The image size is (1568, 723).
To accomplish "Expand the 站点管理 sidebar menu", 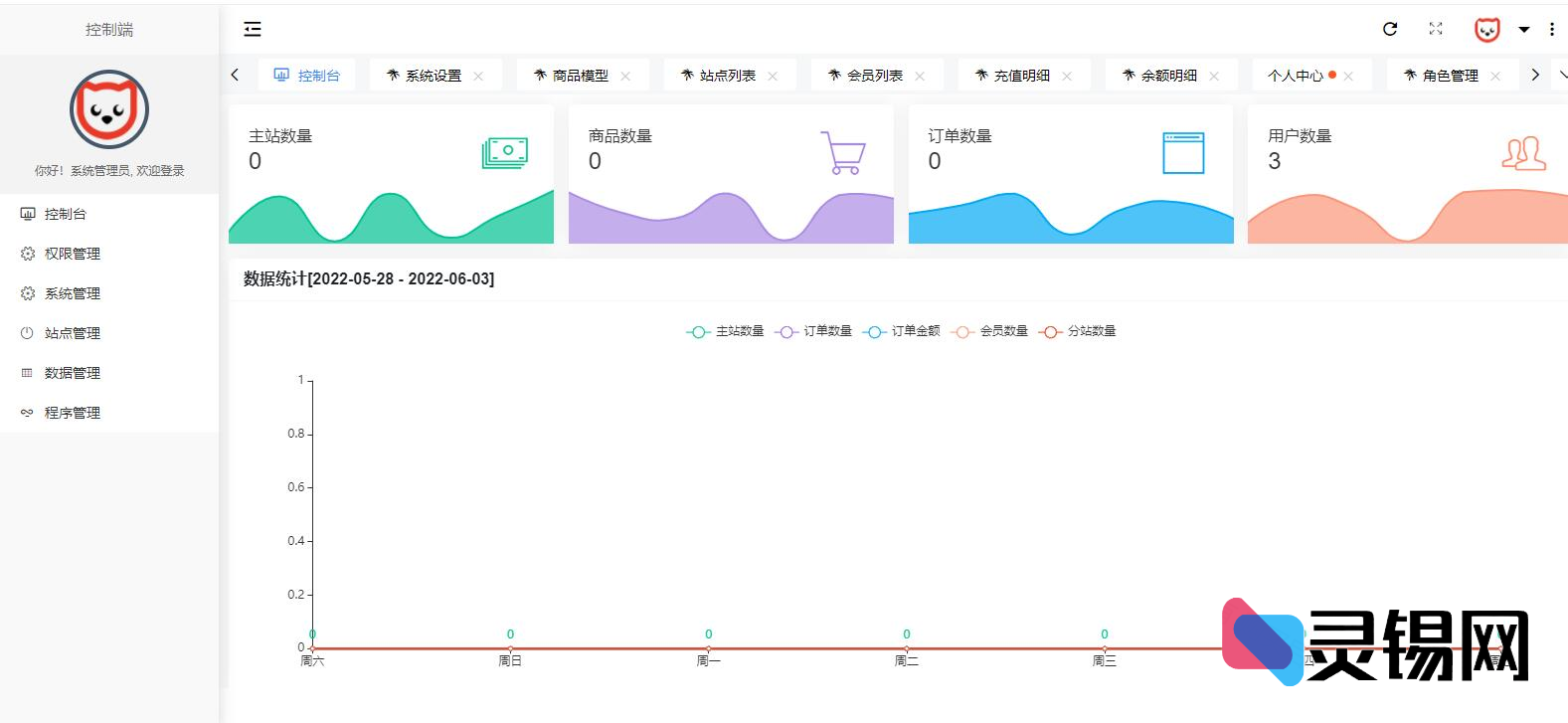I will (x=72, y=333).
